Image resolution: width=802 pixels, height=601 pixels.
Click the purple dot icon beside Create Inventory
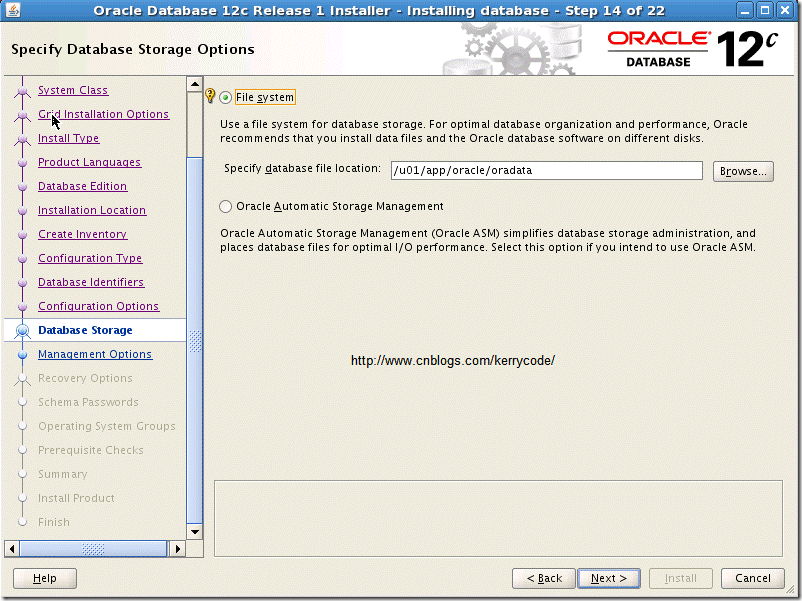(22, 235)
